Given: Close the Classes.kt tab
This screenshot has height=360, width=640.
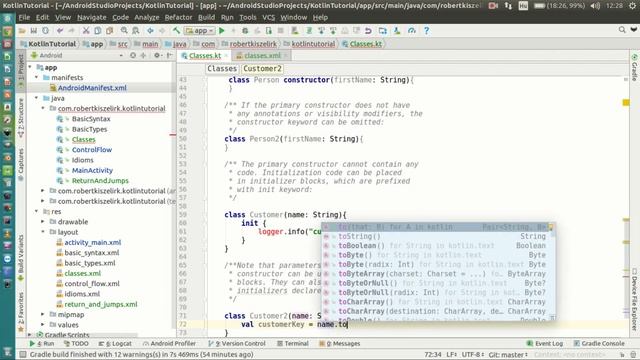Looking at the screenshot, I should tap(226, 56).
